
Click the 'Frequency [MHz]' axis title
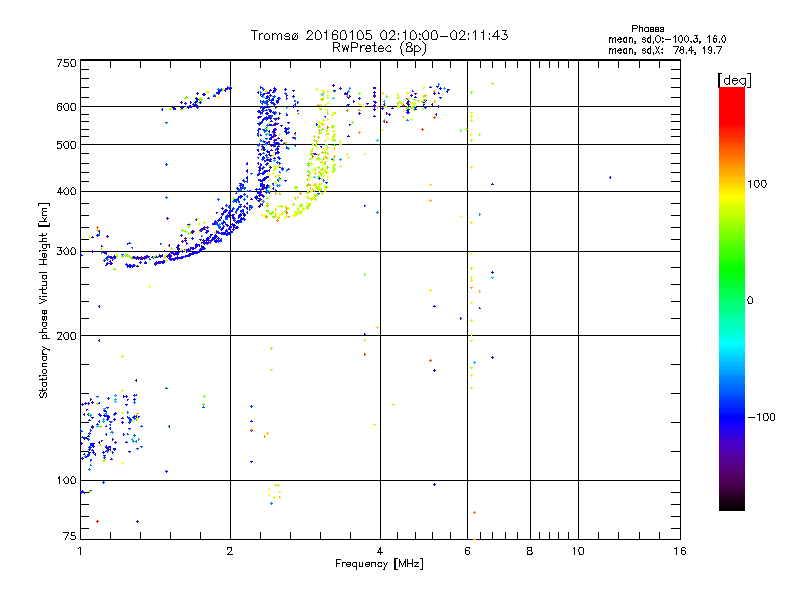coord(379,564)
